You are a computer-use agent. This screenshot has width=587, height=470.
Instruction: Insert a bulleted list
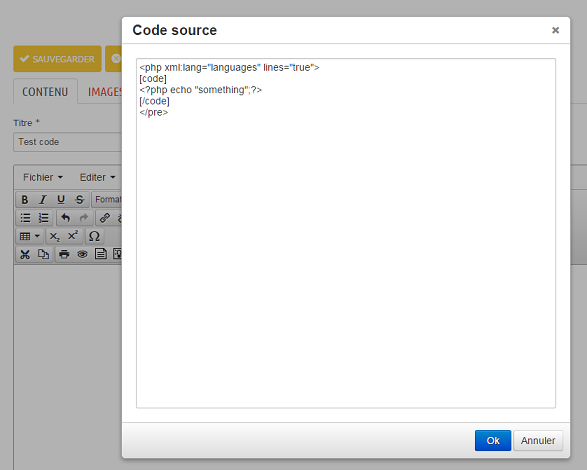tap(25, 218)
